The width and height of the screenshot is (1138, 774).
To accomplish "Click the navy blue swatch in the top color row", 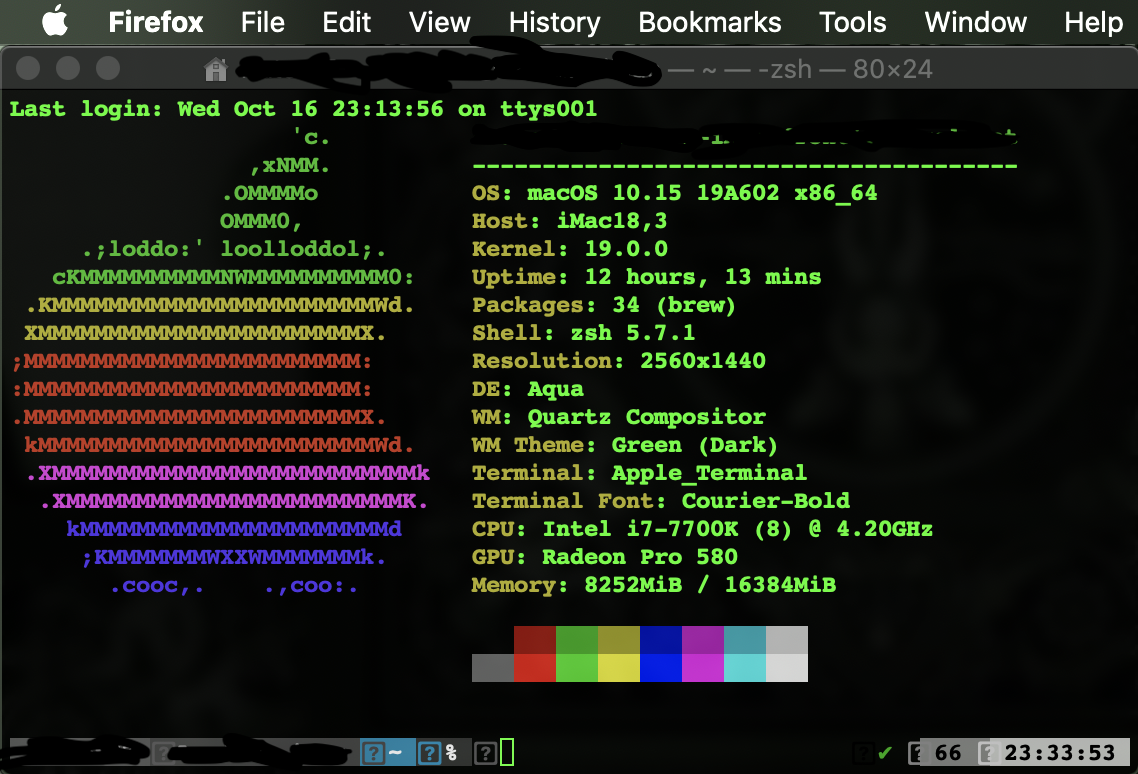I will pyautogui.click(x=661, y=640).
